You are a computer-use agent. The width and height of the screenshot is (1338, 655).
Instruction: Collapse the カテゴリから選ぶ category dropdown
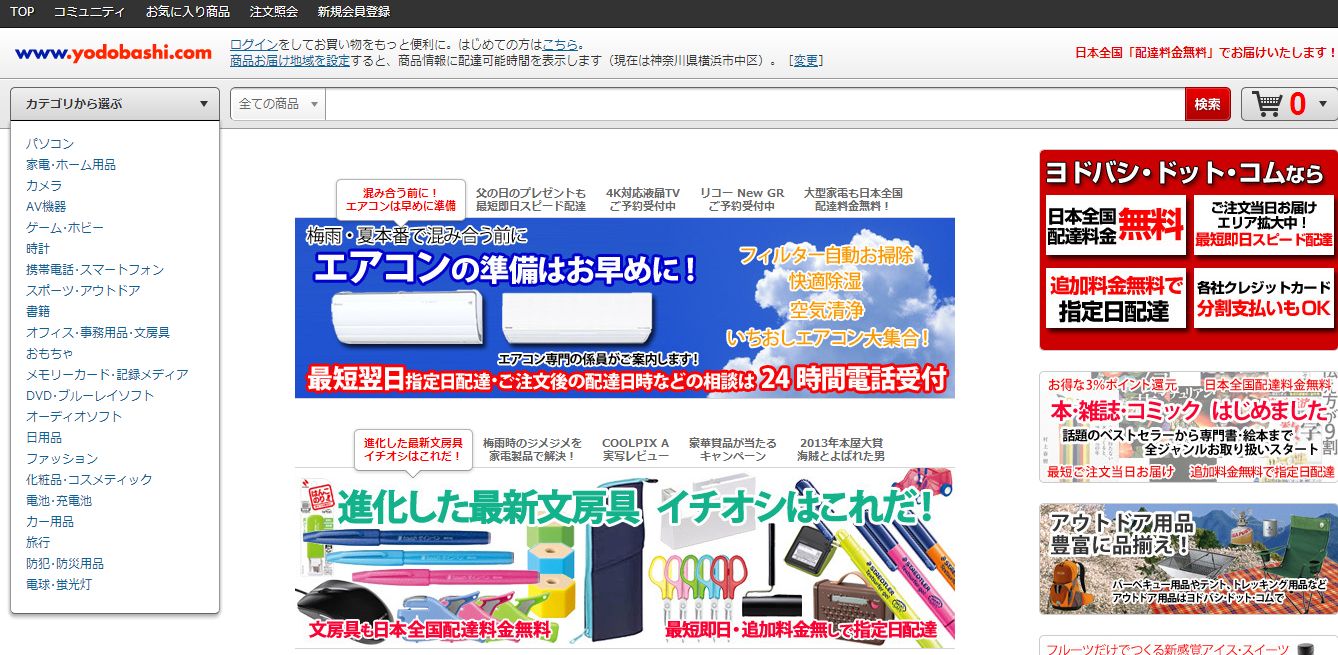pyautogui.click(x=115, y=104)
